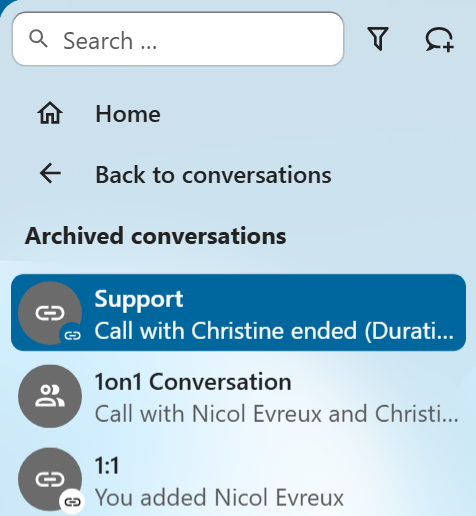Click the Archived conversations heading
This screenshot has width=476, height=516.
155,236
